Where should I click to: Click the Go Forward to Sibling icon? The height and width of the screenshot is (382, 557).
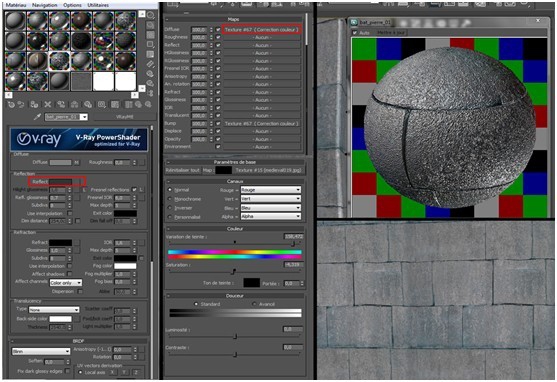click(148, 104)
